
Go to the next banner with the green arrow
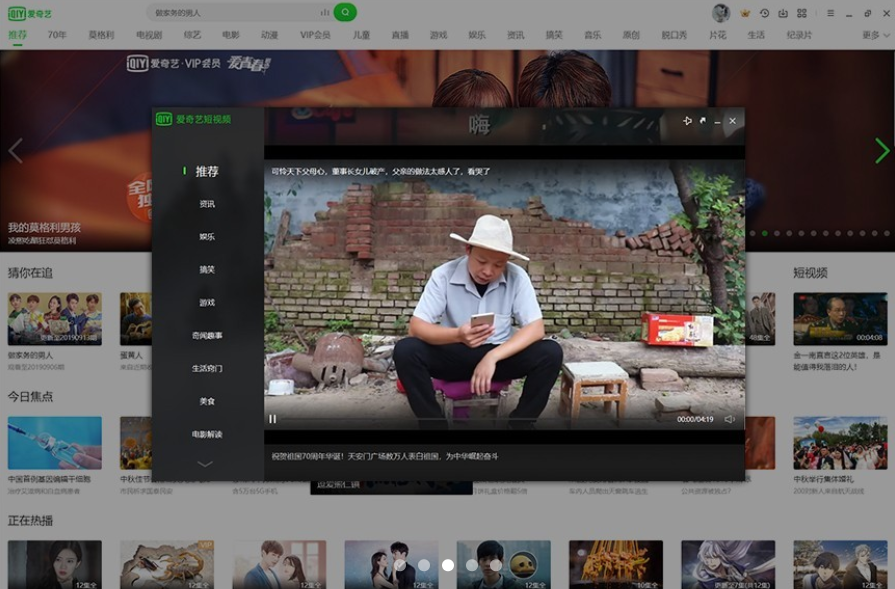point(882,151)
